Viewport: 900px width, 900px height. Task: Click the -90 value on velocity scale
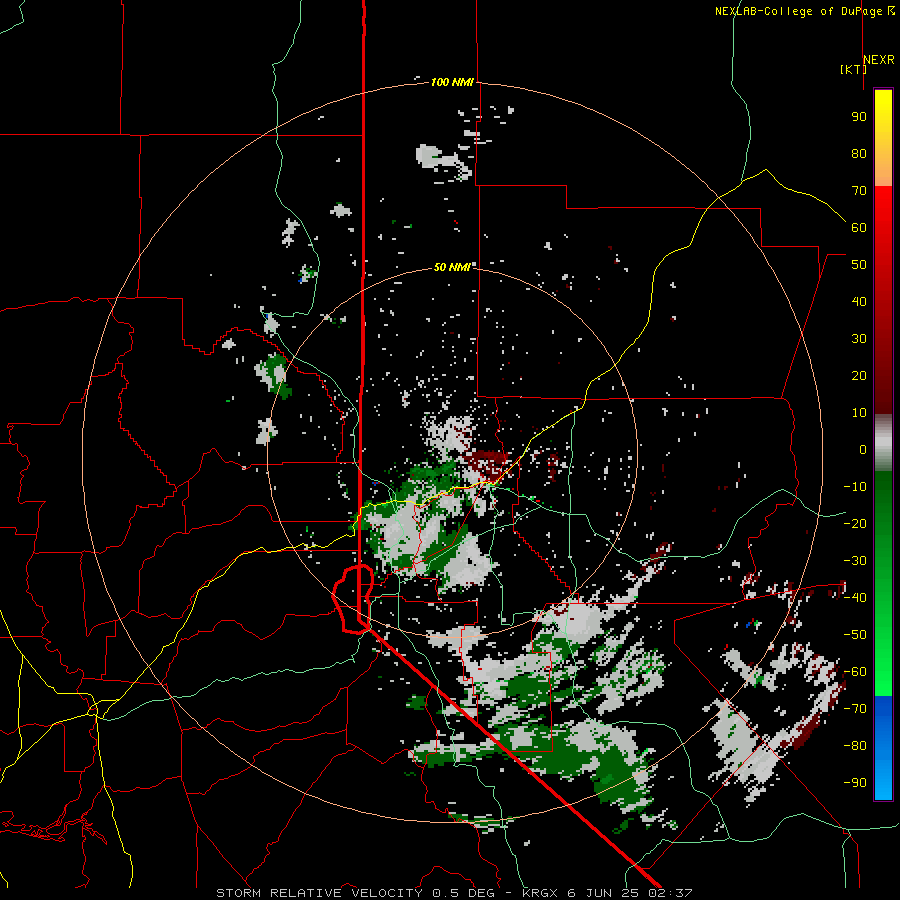point(855,783)
